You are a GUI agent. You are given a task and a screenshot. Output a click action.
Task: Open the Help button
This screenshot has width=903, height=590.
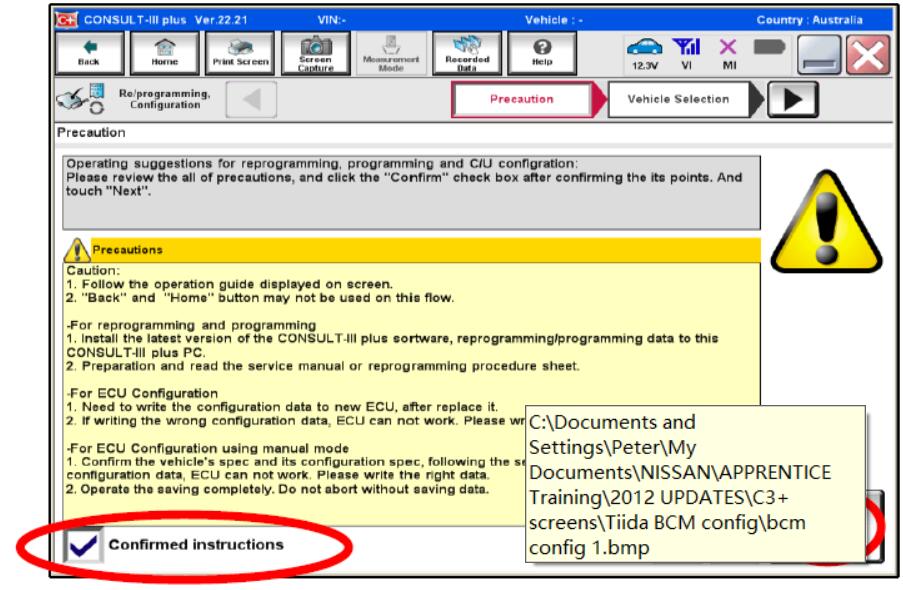point(542,53)
